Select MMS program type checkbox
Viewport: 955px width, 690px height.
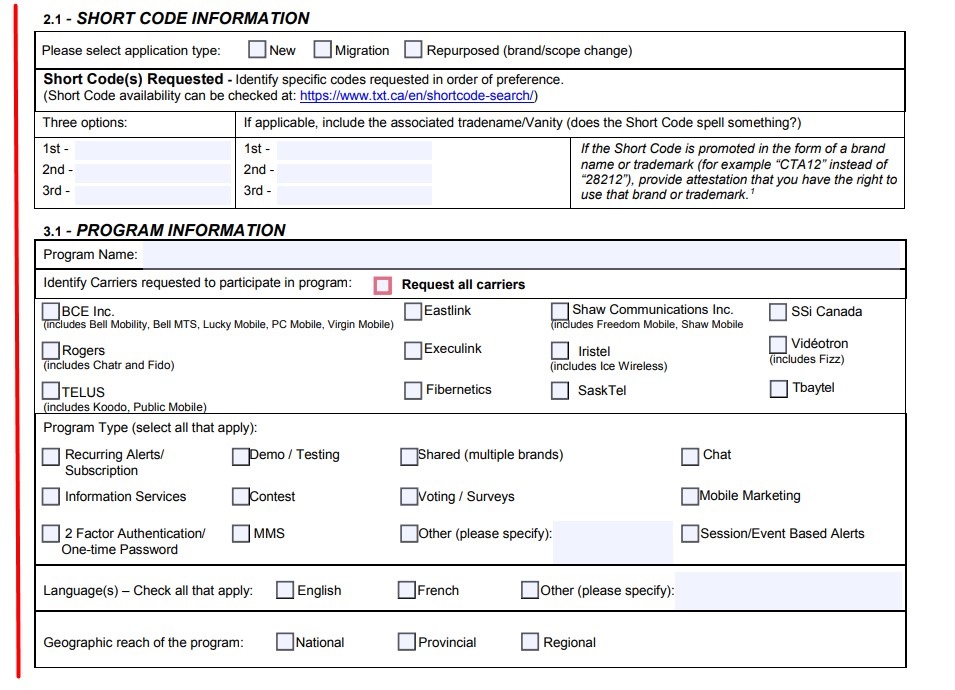(241, 533)
